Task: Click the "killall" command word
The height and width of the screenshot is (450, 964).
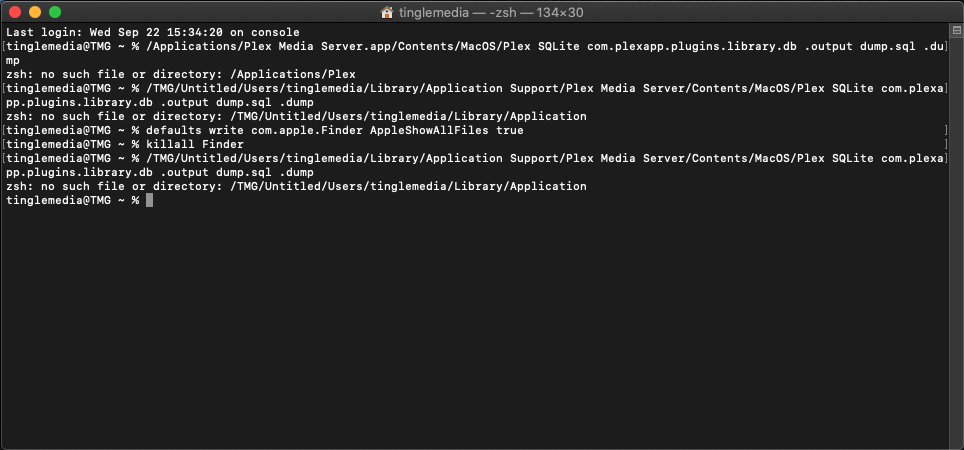Action: click(x=171, y=144)
